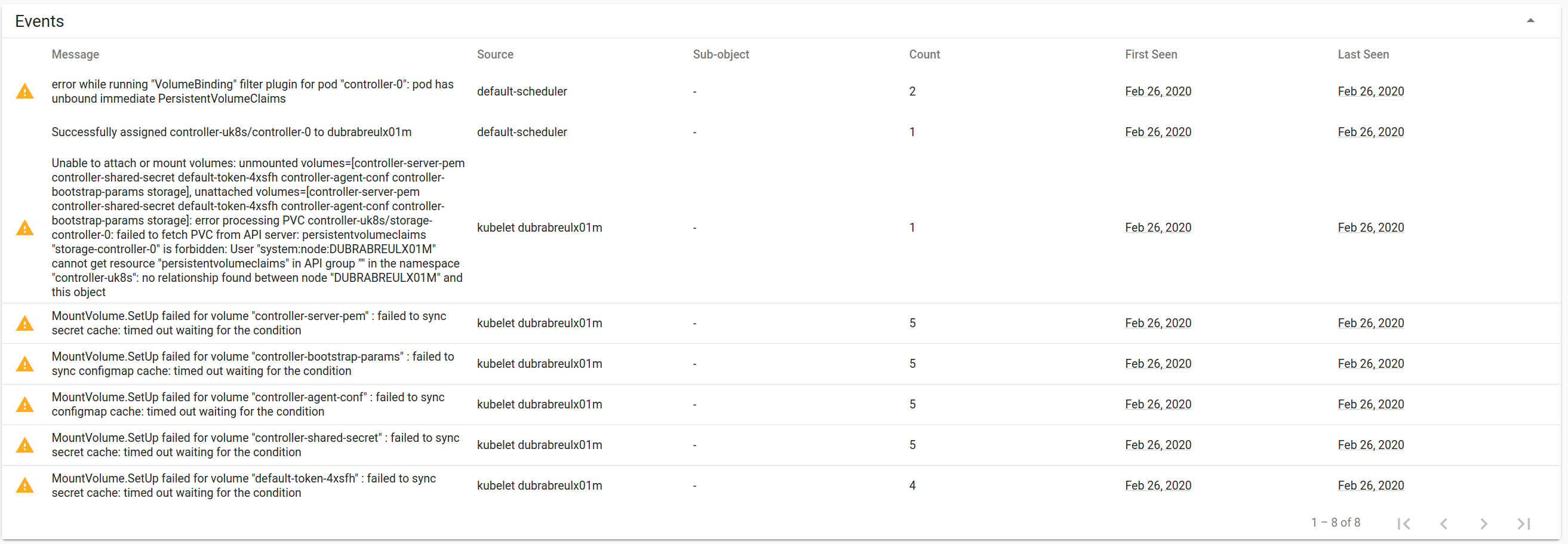This screenshot has height=544, width=1568.
Task: Click First Seen date for Successfully assigned event
Action: 1158,132
